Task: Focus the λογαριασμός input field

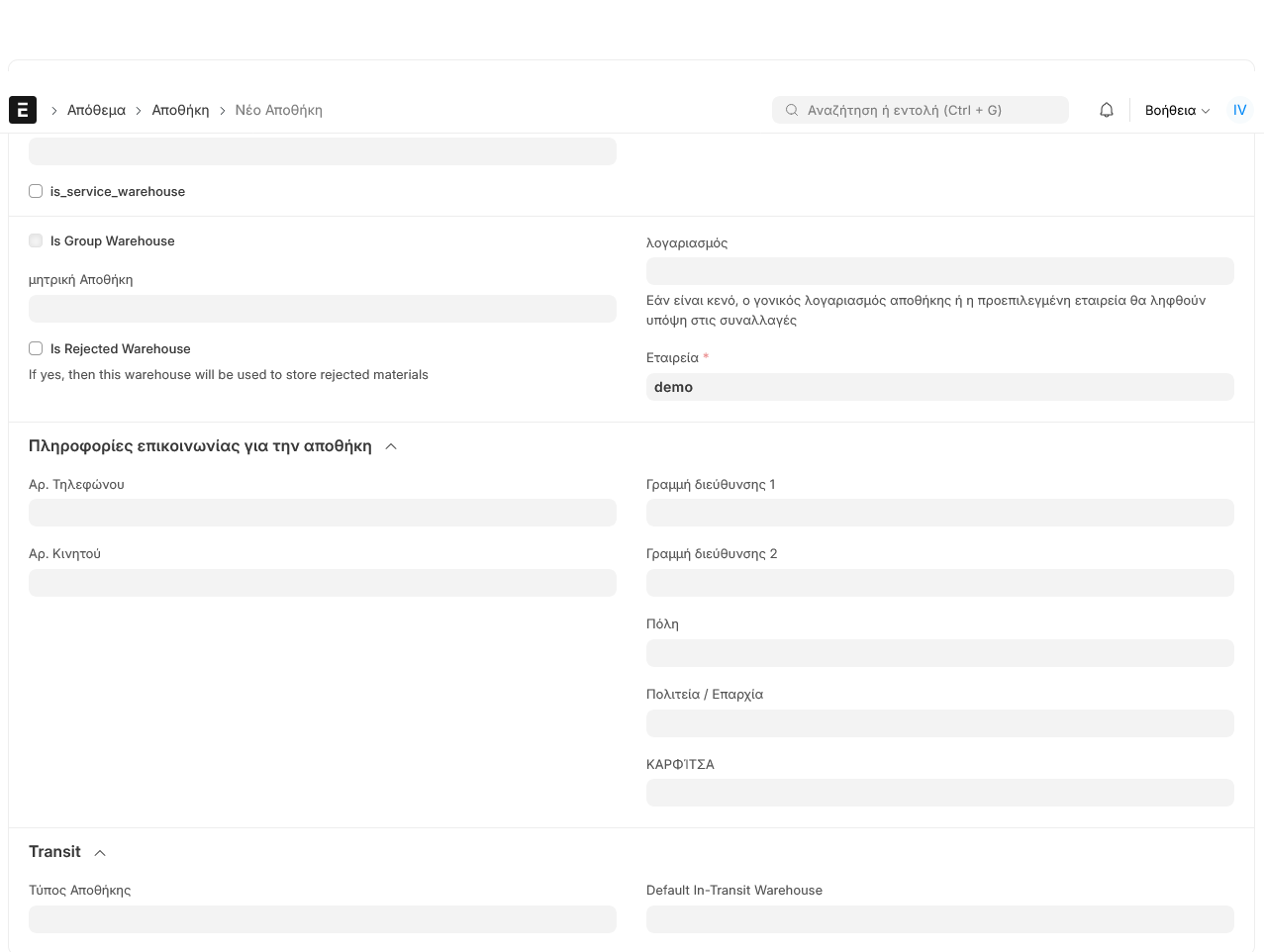Action: click(939, 271)
